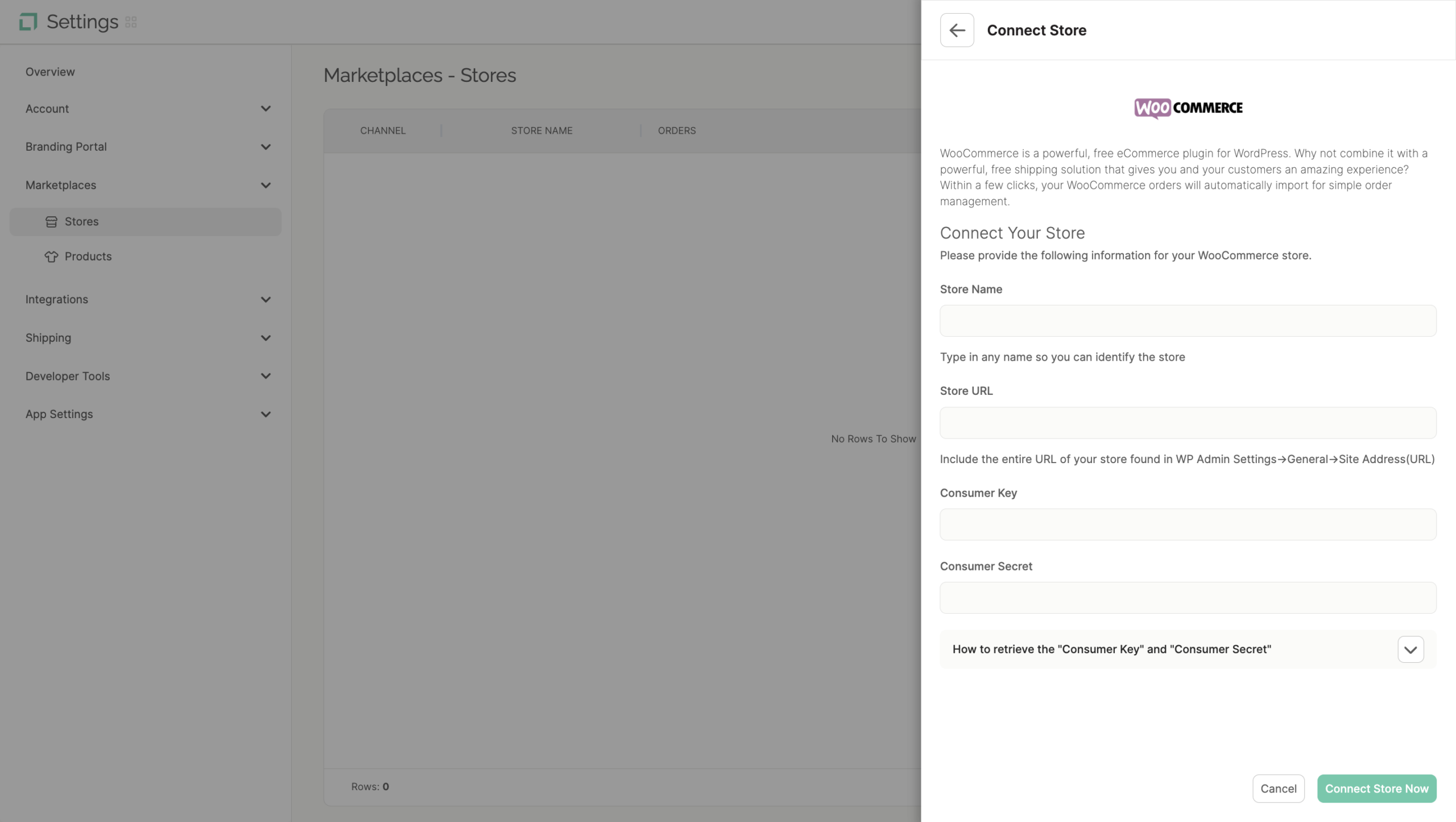Open Stores under Marketplaces
Viewport: 1456px width, 822px height.
tap(146, 222)
